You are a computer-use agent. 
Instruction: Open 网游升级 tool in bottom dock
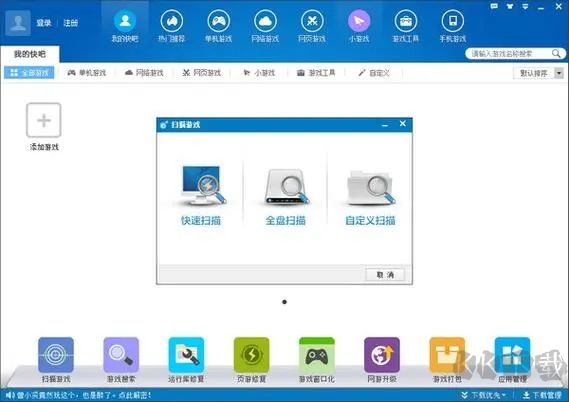pyautogui.click(x=382, y=360)
